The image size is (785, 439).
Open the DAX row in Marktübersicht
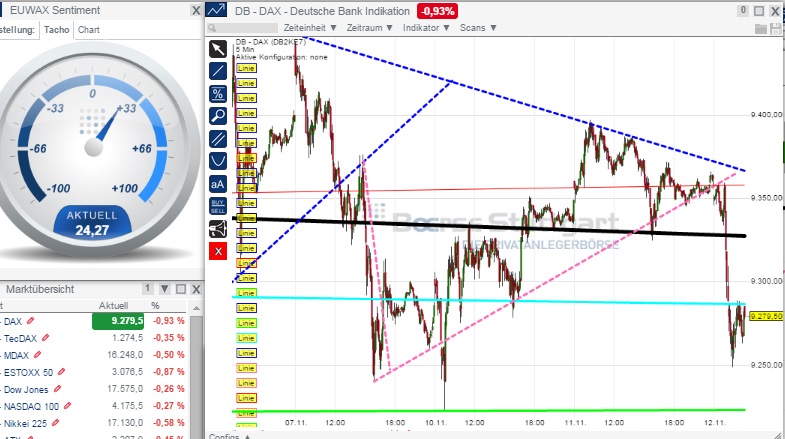94,321
